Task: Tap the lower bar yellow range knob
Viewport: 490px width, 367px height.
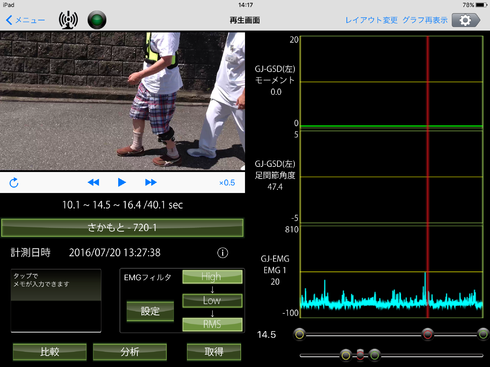Action: point(346,355)
